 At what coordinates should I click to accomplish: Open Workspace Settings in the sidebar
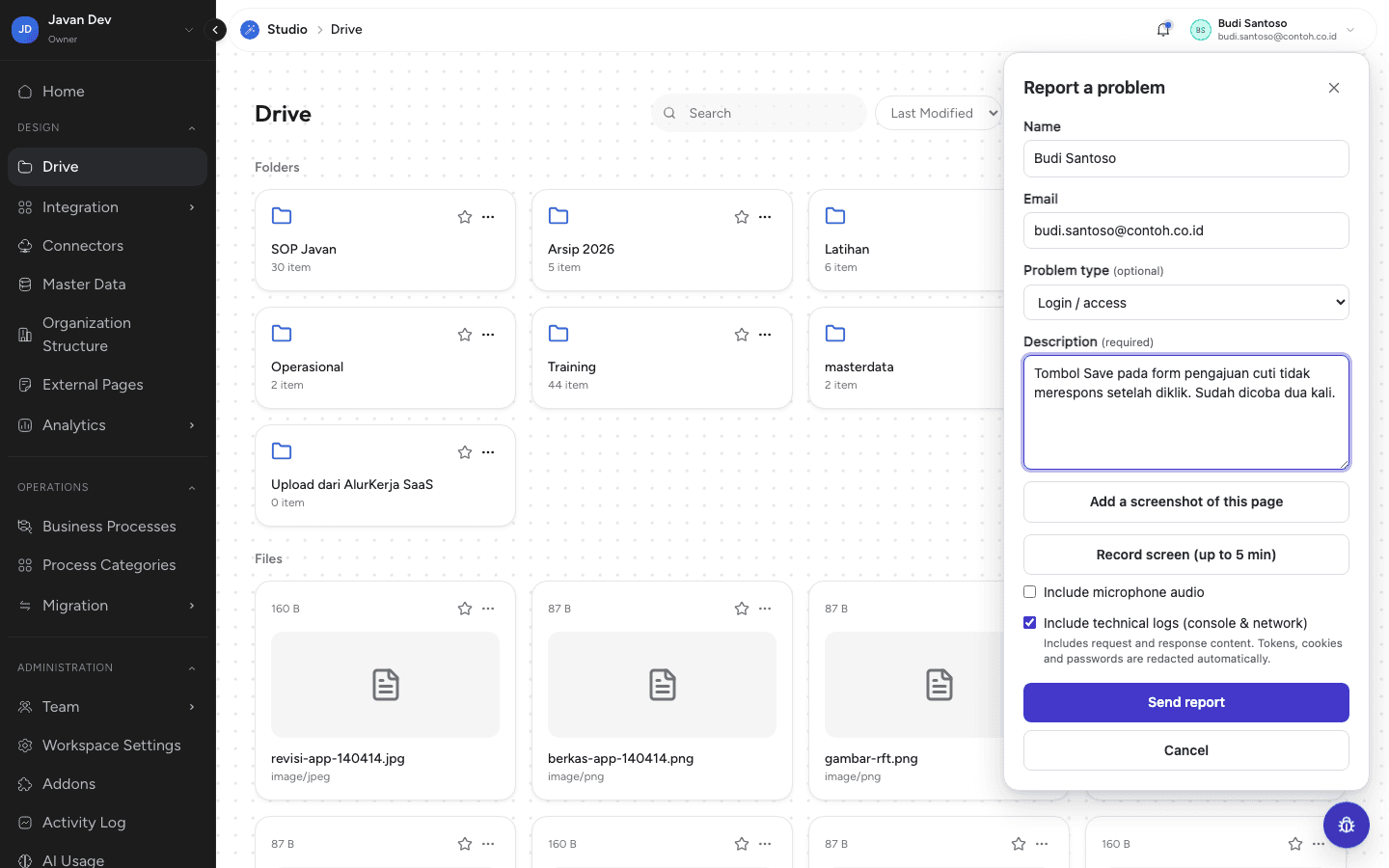pos(107,746)
